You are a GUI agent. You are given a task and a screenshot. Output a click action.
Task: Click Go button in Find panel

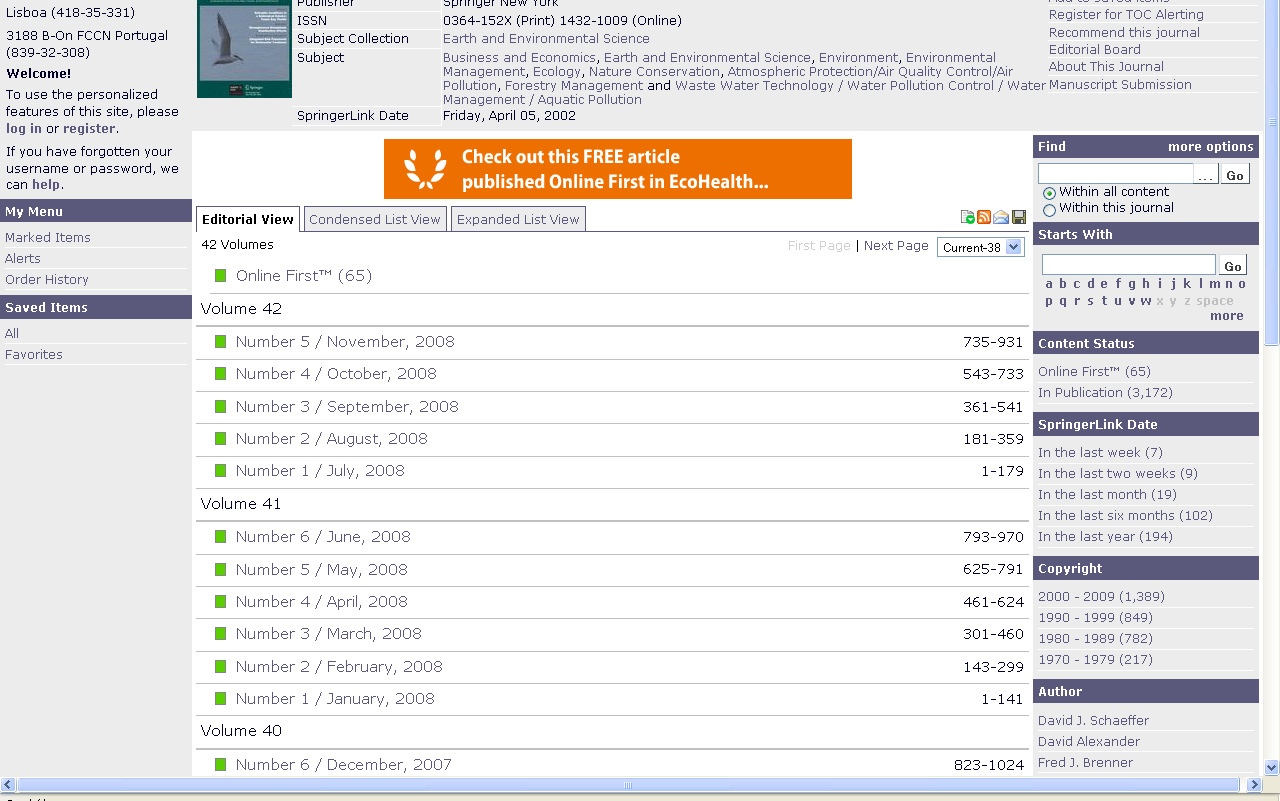(1235, 175)
